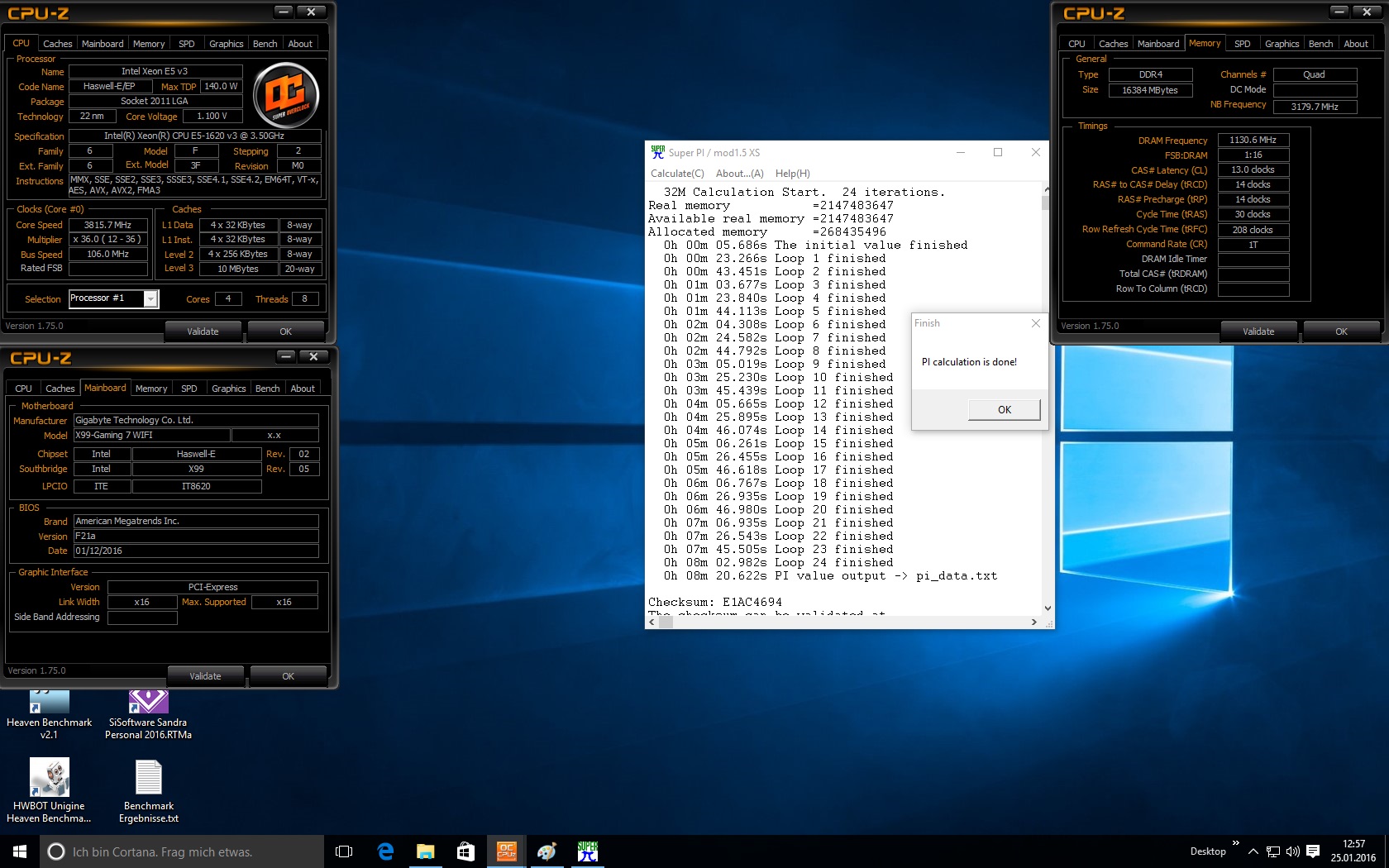Click OK in the CPU tab window
The image size is (1389, 868).
pos(285,331)
